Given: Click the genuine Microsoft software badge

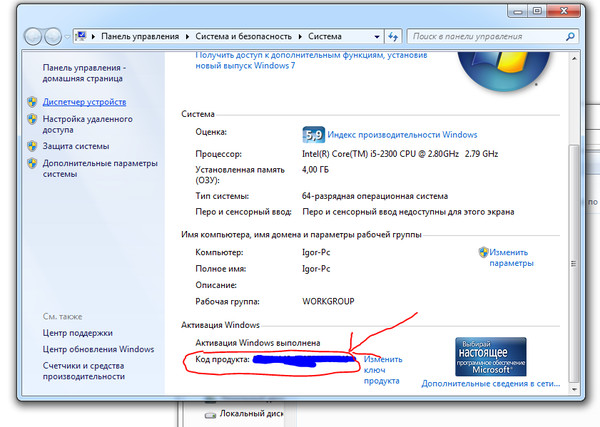Looking at the screenshot, I should click(491, 357).
